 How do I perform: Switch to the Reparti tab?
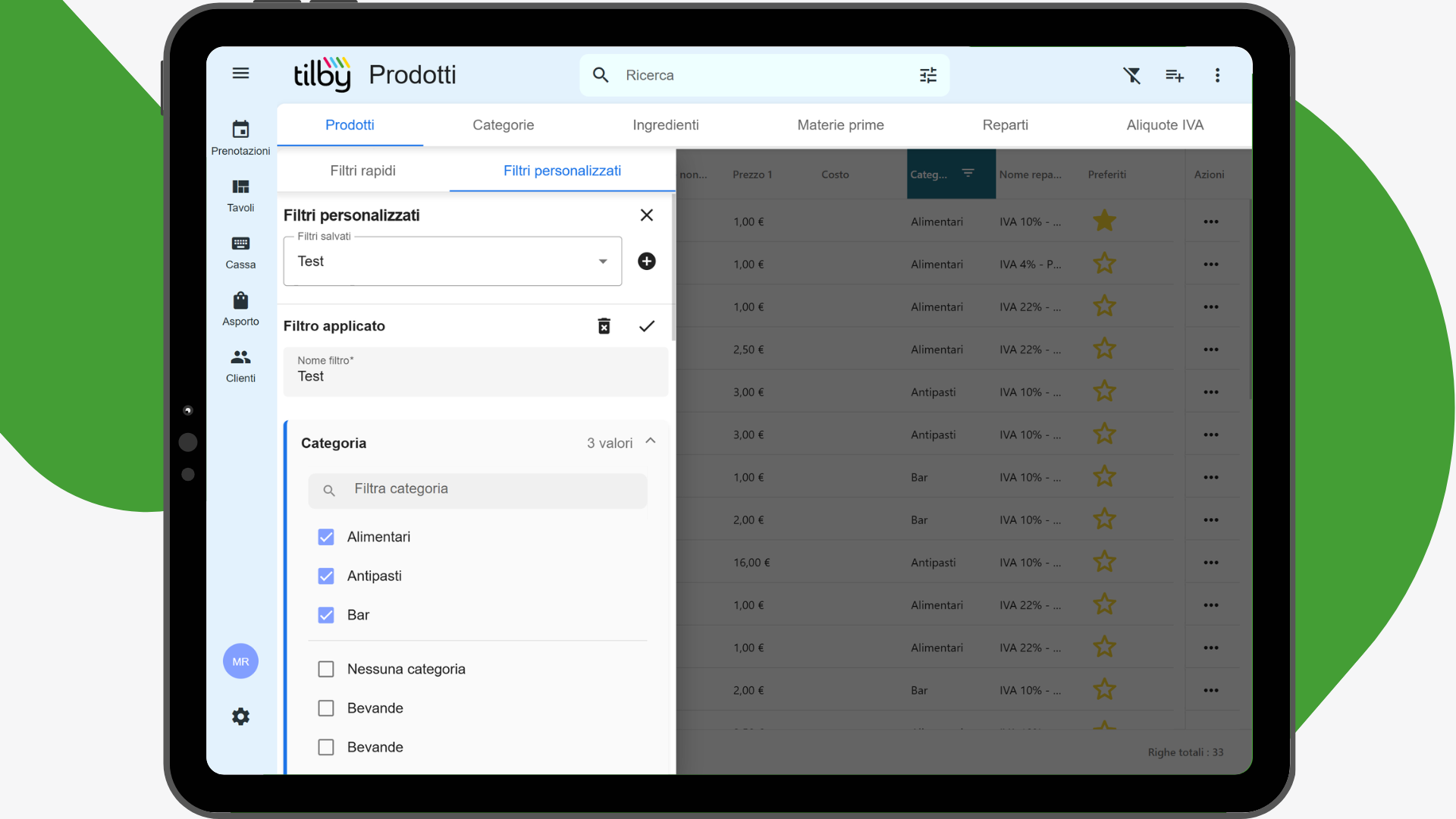(x=1005, y=125)
